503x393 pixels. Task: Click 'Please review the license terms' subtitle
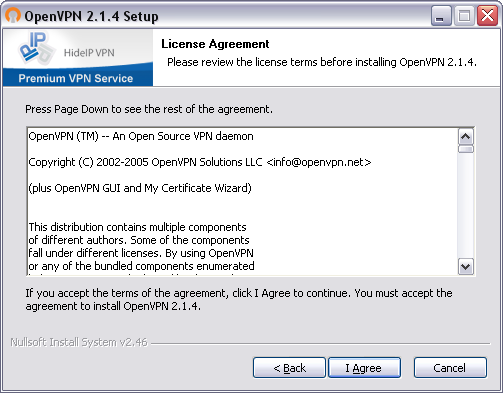click(322, 62)
